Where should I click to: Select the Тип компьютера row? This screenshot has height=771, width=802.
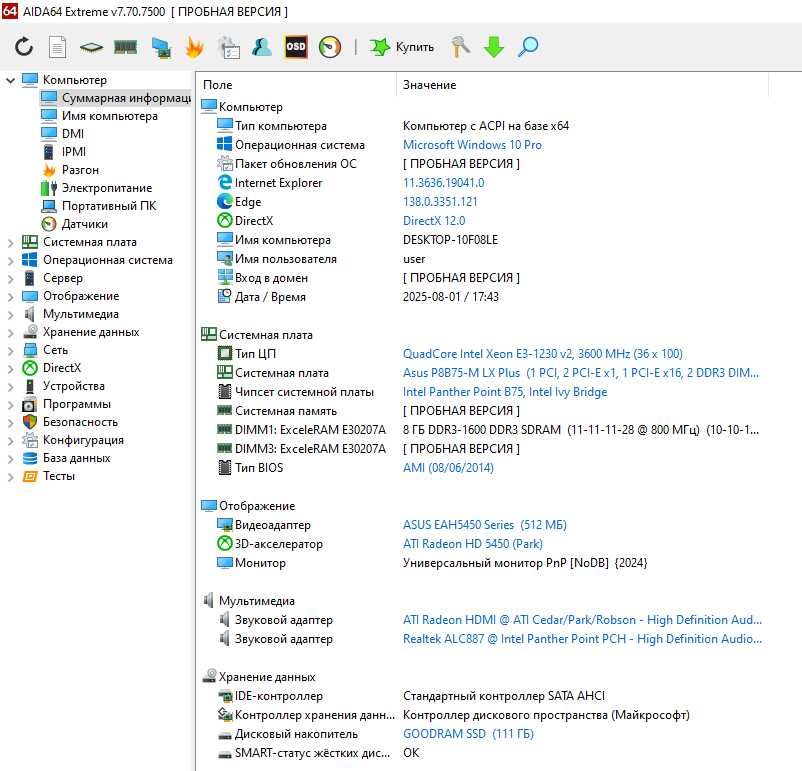pyautogui.click(x=483, y=126)
